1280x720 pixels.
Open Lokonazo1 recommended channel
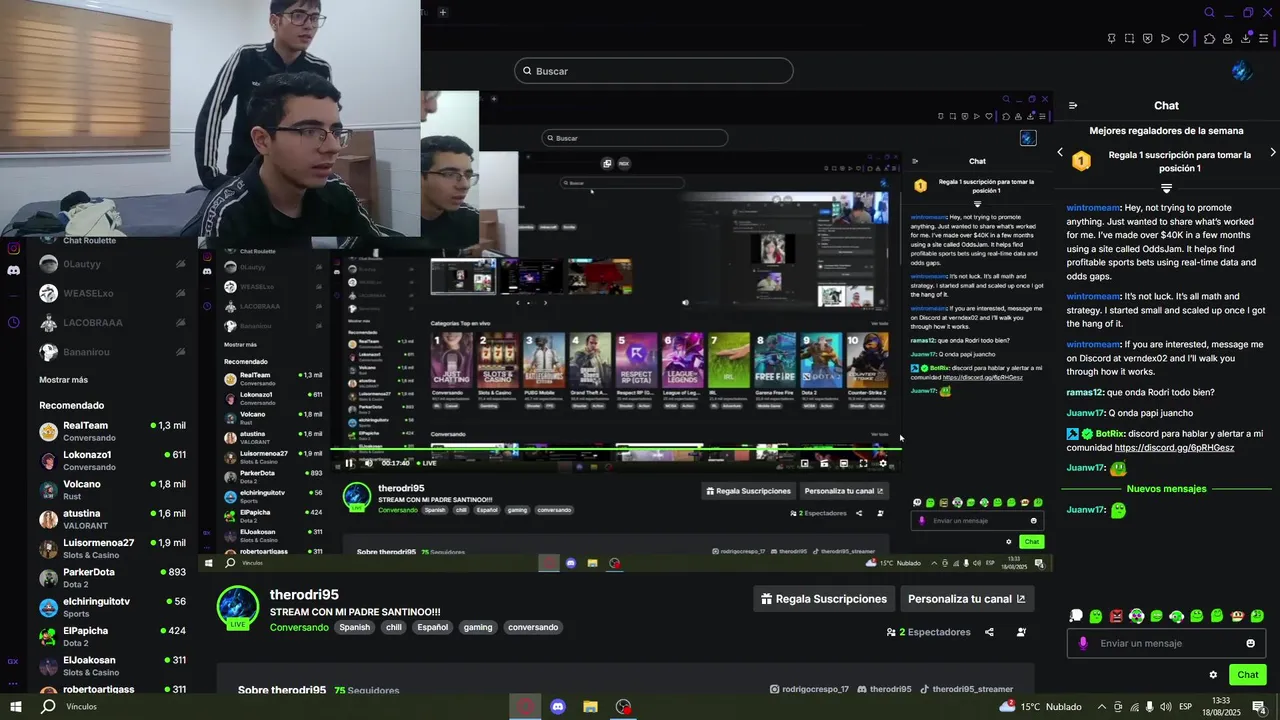coord(112,460)
